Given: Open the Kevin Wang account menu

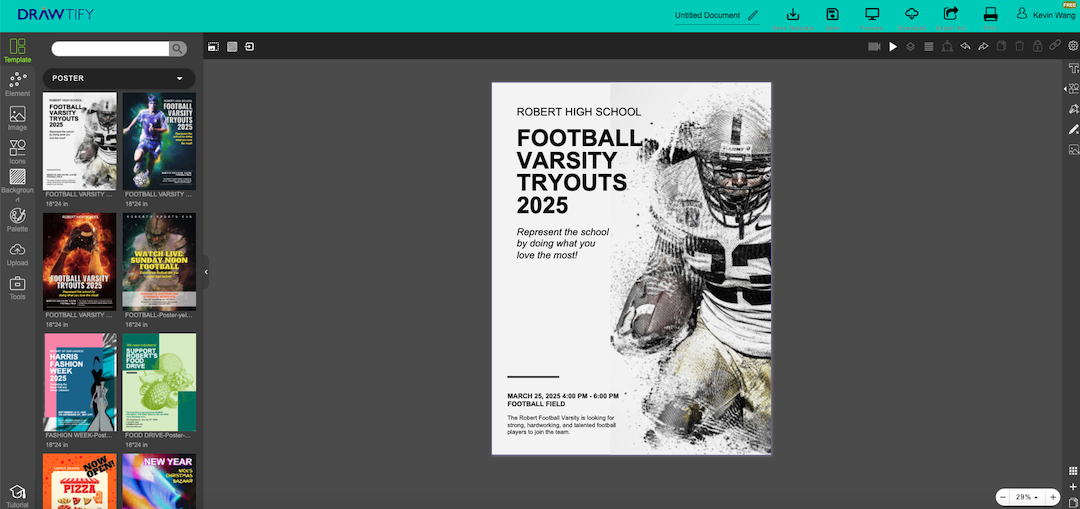Looking at the screenshot, I should pyautogui.click(x=1048, y=14).
